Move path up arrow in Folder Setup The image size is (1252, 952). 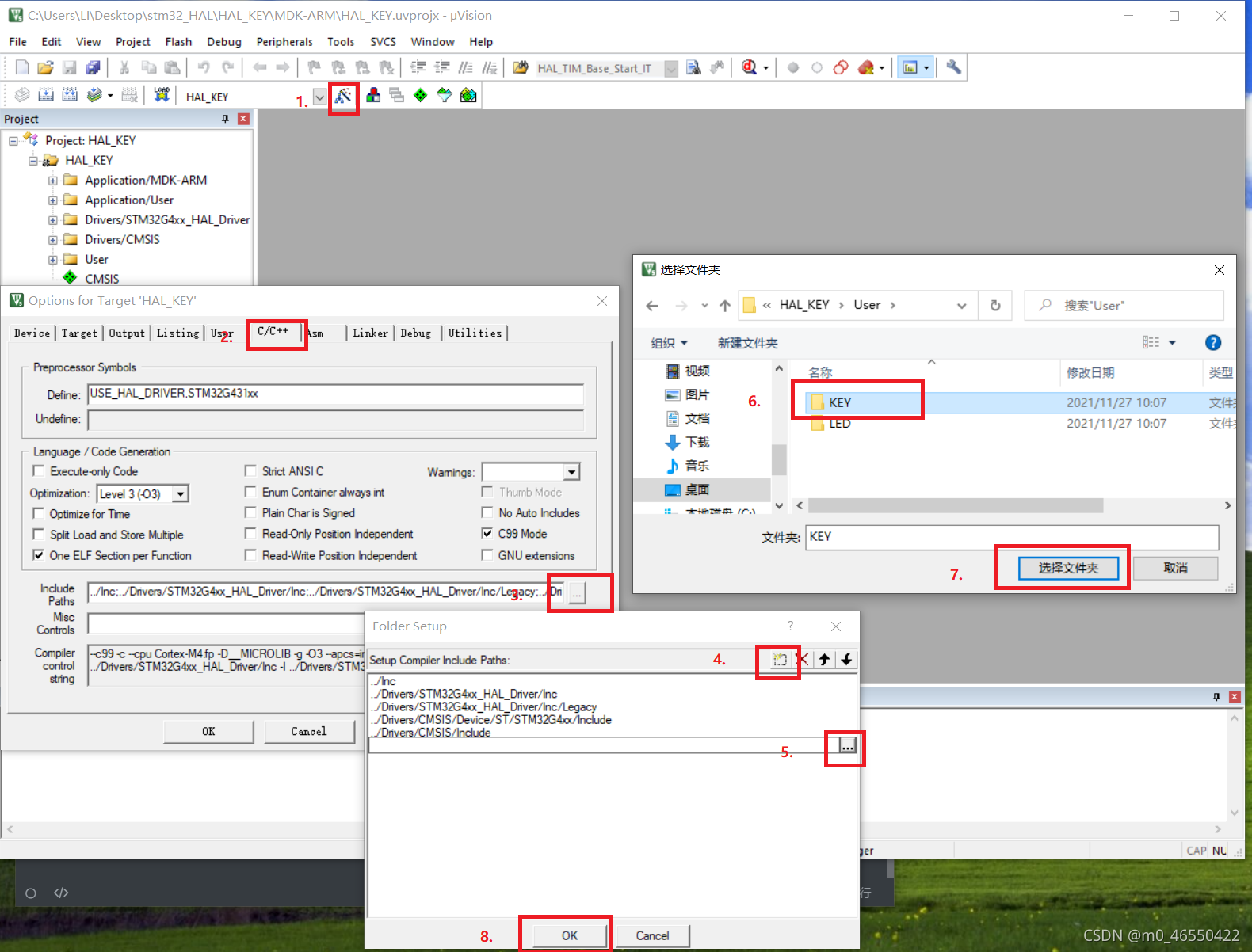824,660
